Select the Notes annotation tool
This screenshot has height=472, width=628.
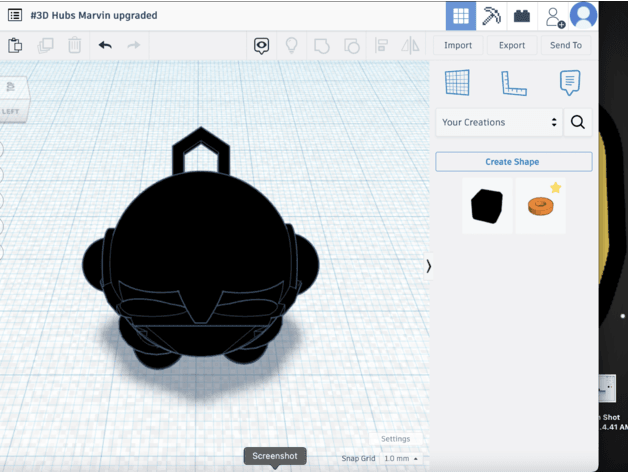click(x=570, y=83)
